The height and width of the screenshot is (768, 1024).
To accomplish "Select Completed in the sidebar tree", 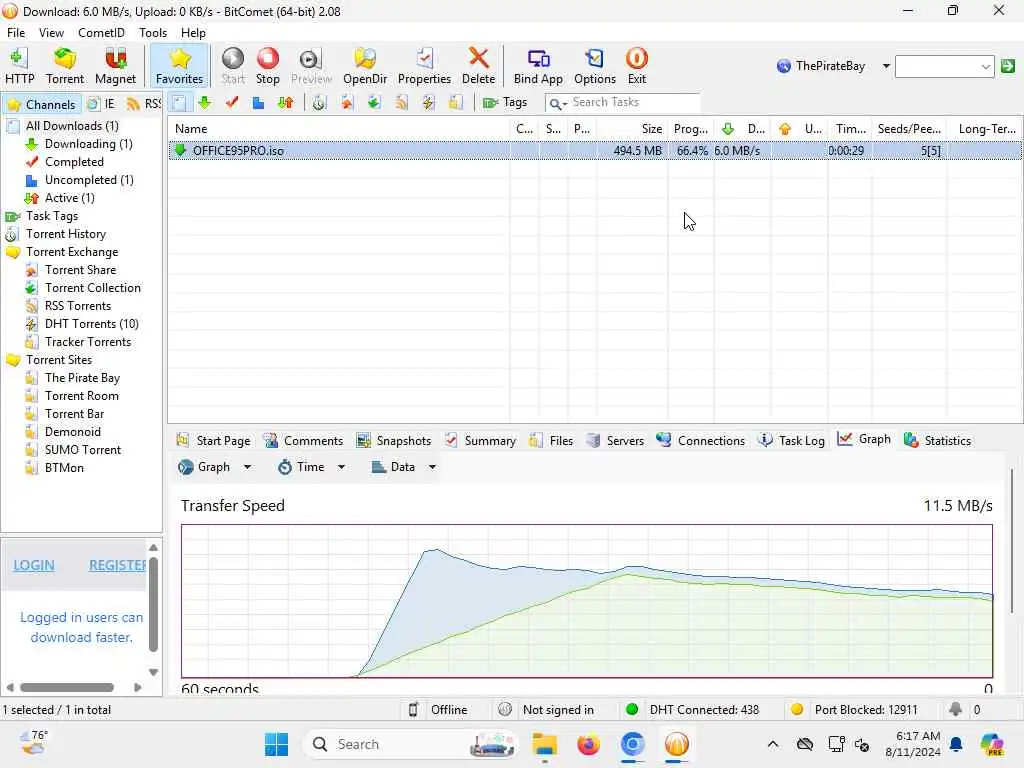I will point(74,162).
